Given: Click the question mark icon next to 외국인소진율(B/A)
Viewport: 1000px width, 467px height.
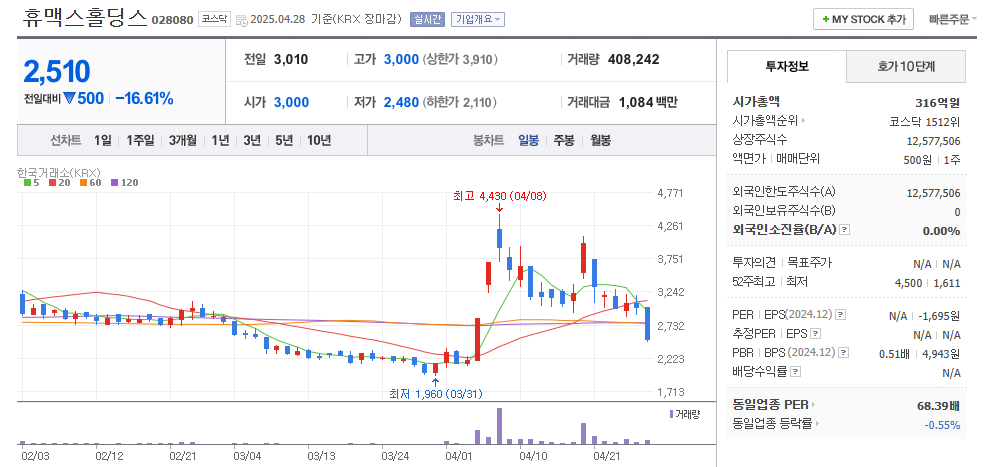Looking at the screenshot, I should coord(844,230).
